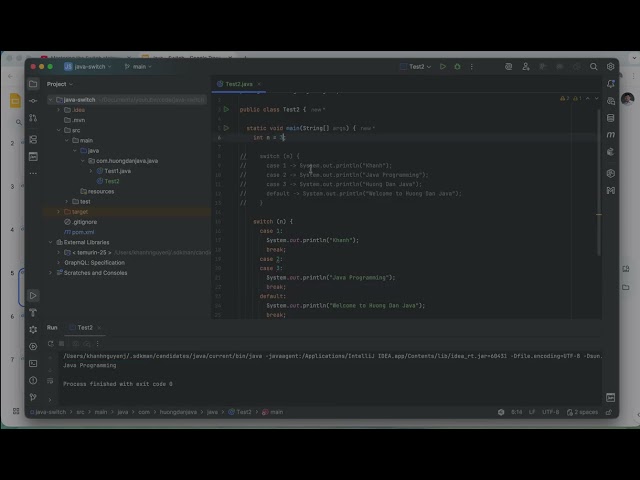640x480 pixels.
Task: Collapse the java-switch project root
Action: click(51, 100)
